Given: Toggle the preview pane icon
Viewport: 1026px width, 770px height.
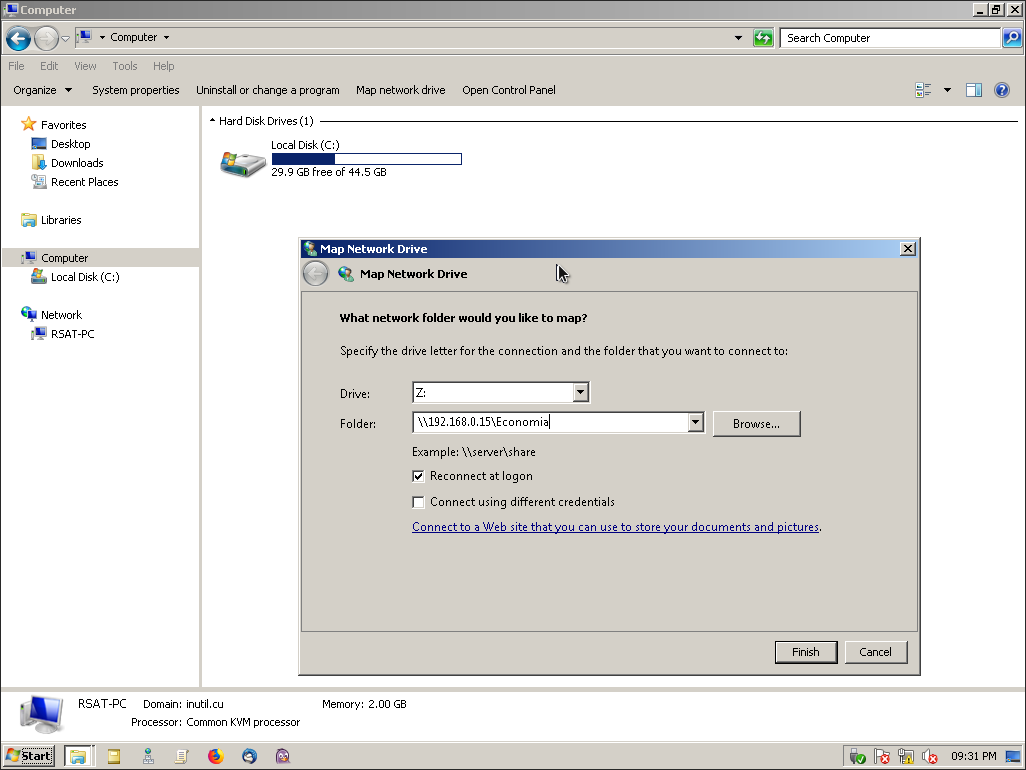Looking at the screenshot, I should click(x=974, y=90).
